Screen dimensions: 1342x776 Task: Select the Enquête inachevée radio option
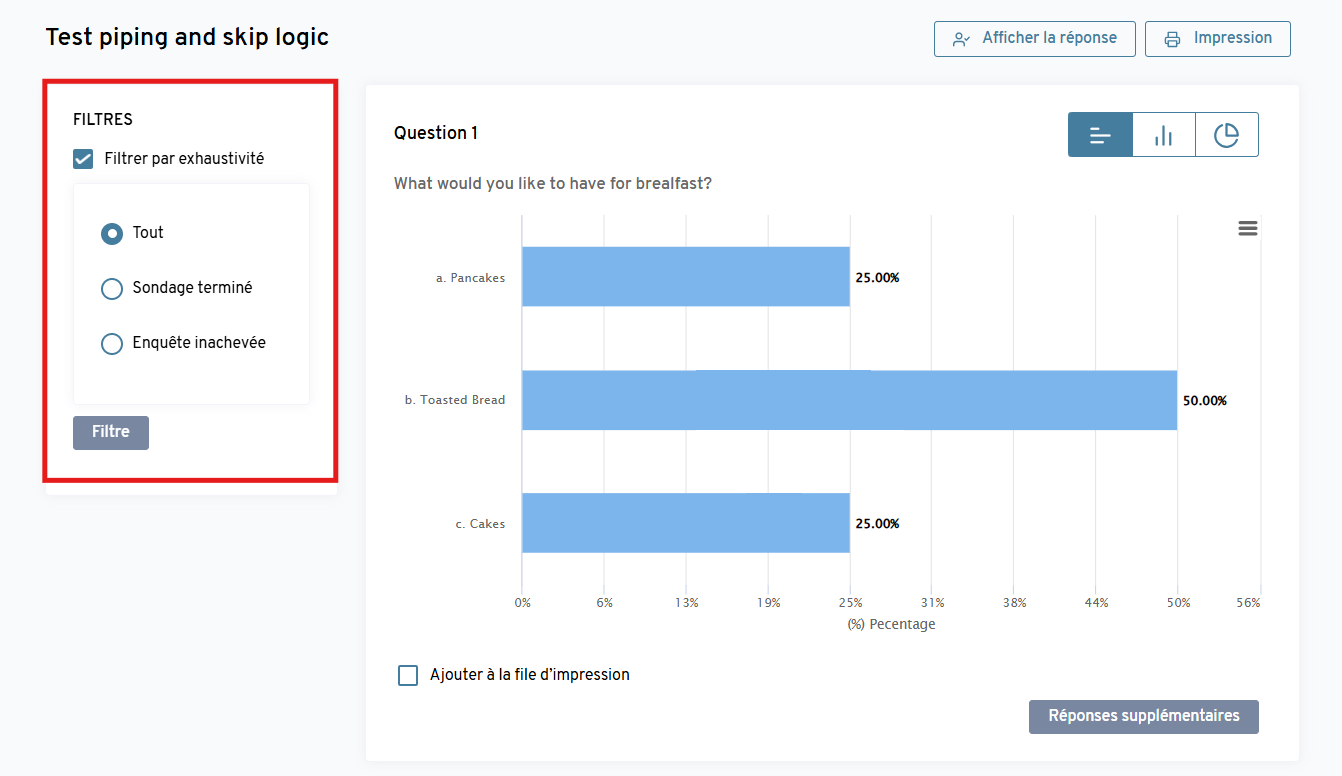click(x=112, y=344)
